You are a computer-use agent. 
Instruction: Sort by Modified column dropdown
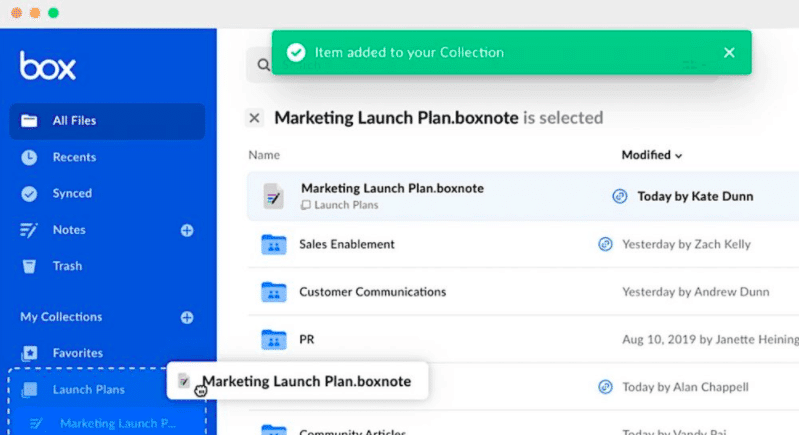pos(652,155)
